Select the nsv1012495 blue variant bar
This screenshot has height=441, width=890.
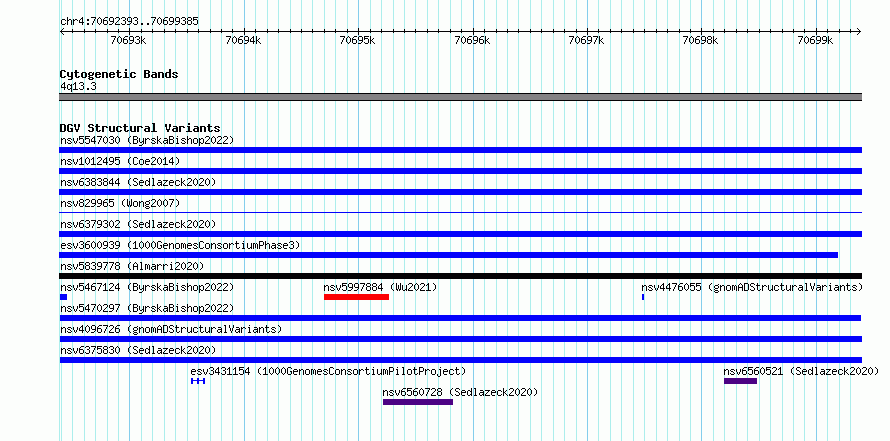click(x=460, y=171)
